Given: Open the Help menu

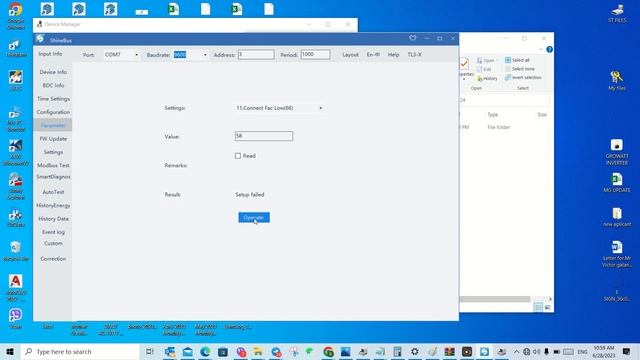Looking at the screenshot, I should (x=393, y=55).
